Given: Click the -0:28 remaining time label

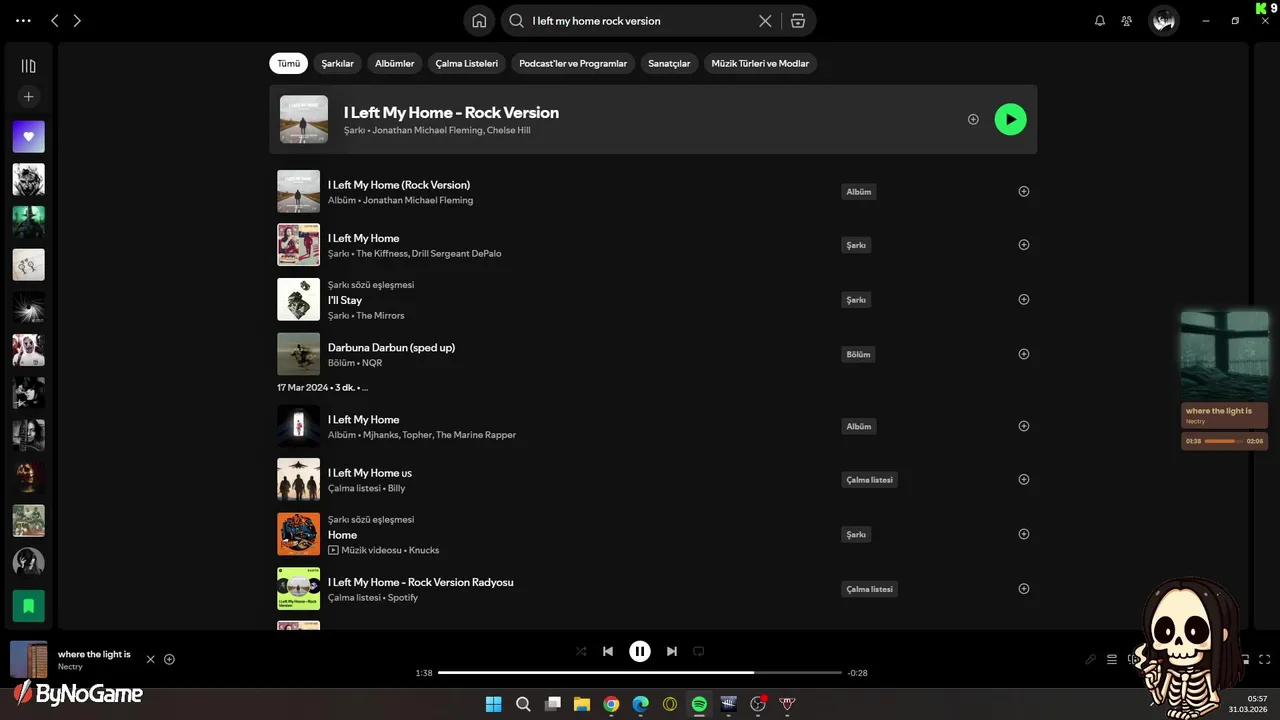Looking at the screenshot, I should 857,673.
